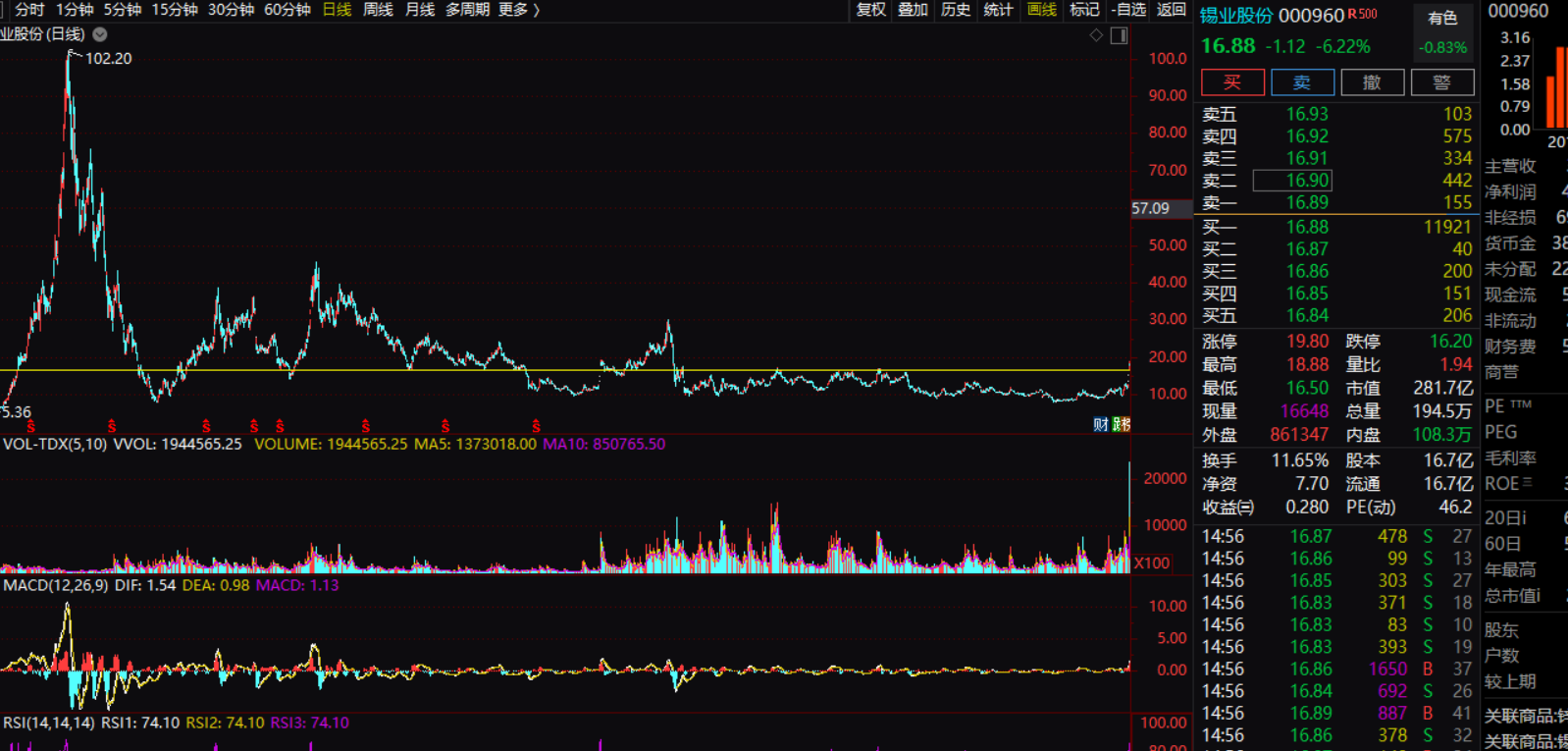Open the dropdown arrow beside the 日线 chart title

pos(99,34)
